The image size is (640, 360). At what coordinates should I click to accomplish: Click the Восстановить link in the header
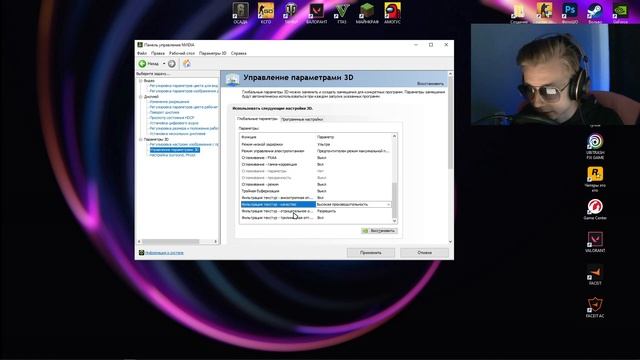click(x=430, y=84)
